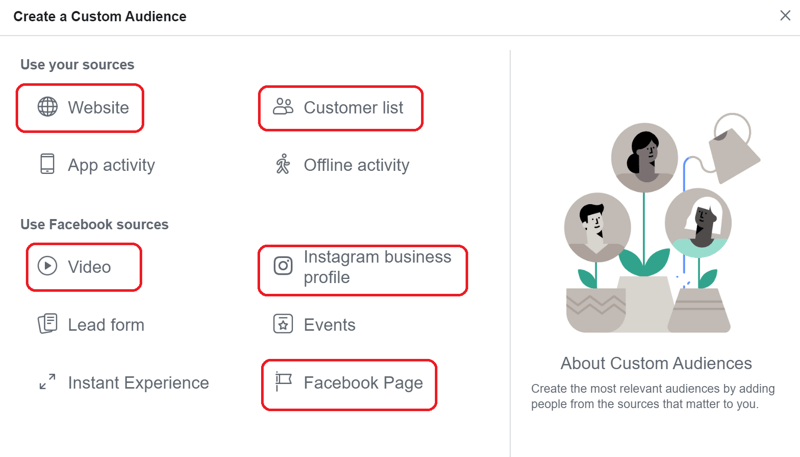Click the Instant Experience expand arrows icon
Viewport: 800px width, 457px height.
47,382
